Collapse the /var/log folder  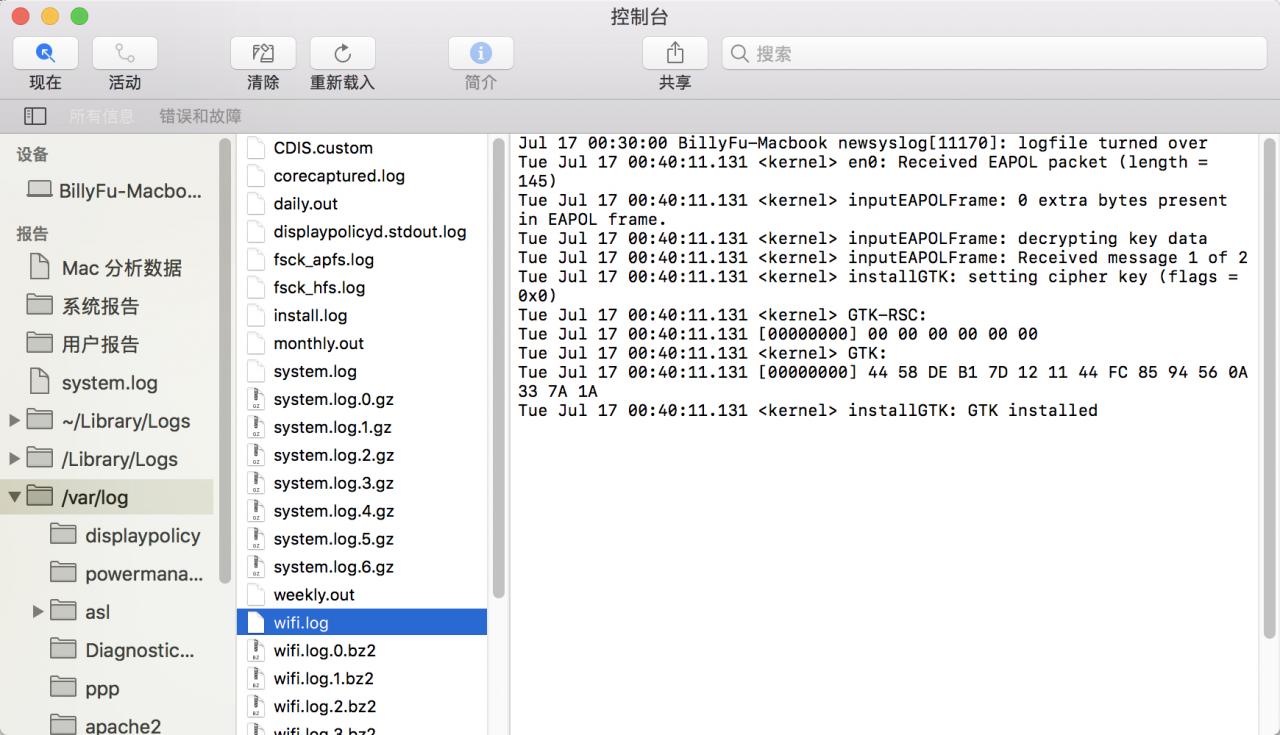[x=13, y=497]
